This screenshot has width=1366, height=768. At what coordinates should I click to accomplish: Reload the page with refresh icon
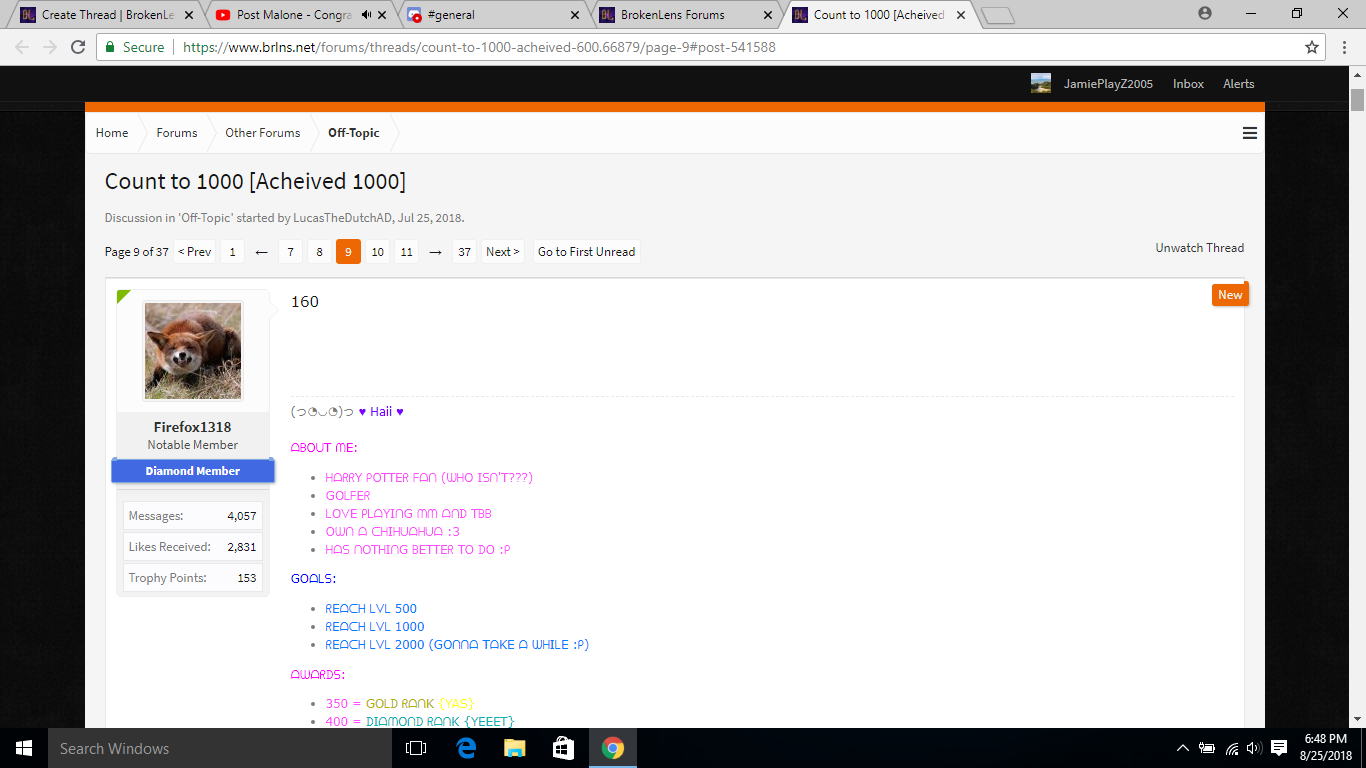(78, 47)
